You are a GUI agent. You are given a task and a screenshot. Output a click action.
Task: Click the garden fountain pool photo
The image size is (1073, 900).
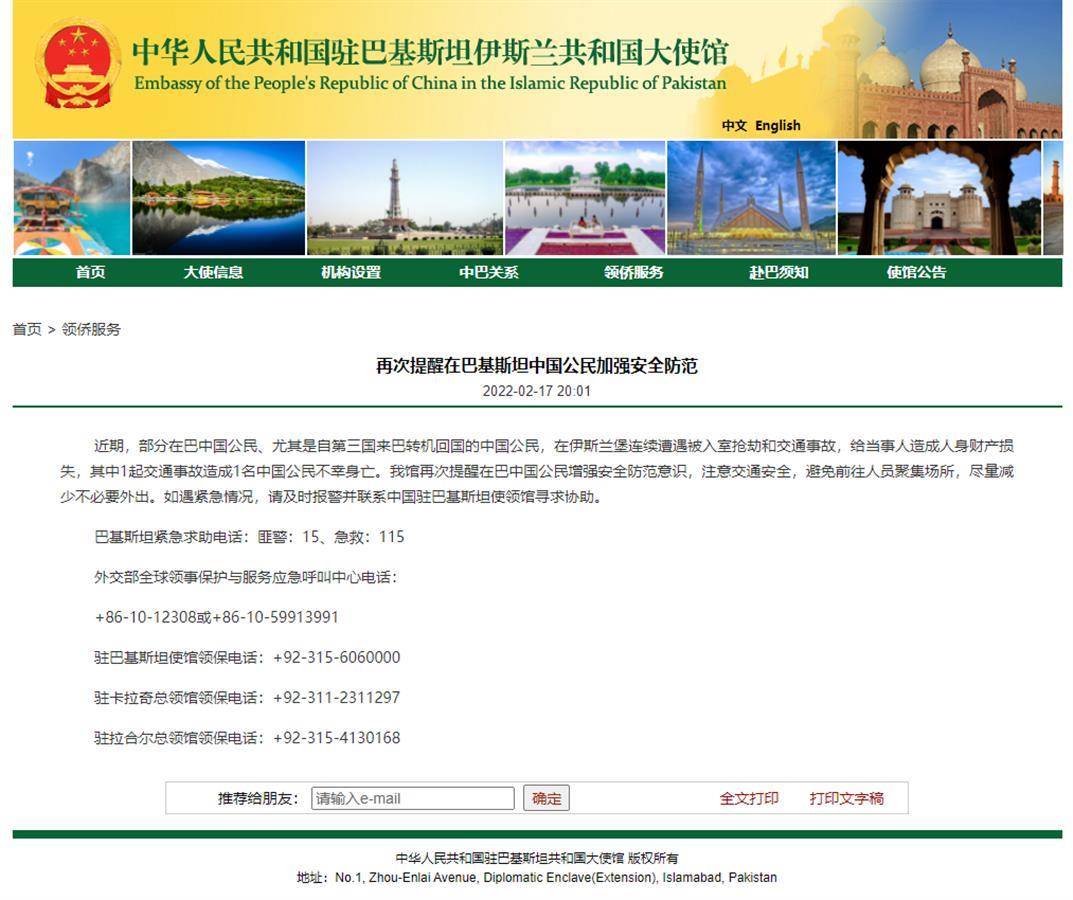(x=585, y=198)
